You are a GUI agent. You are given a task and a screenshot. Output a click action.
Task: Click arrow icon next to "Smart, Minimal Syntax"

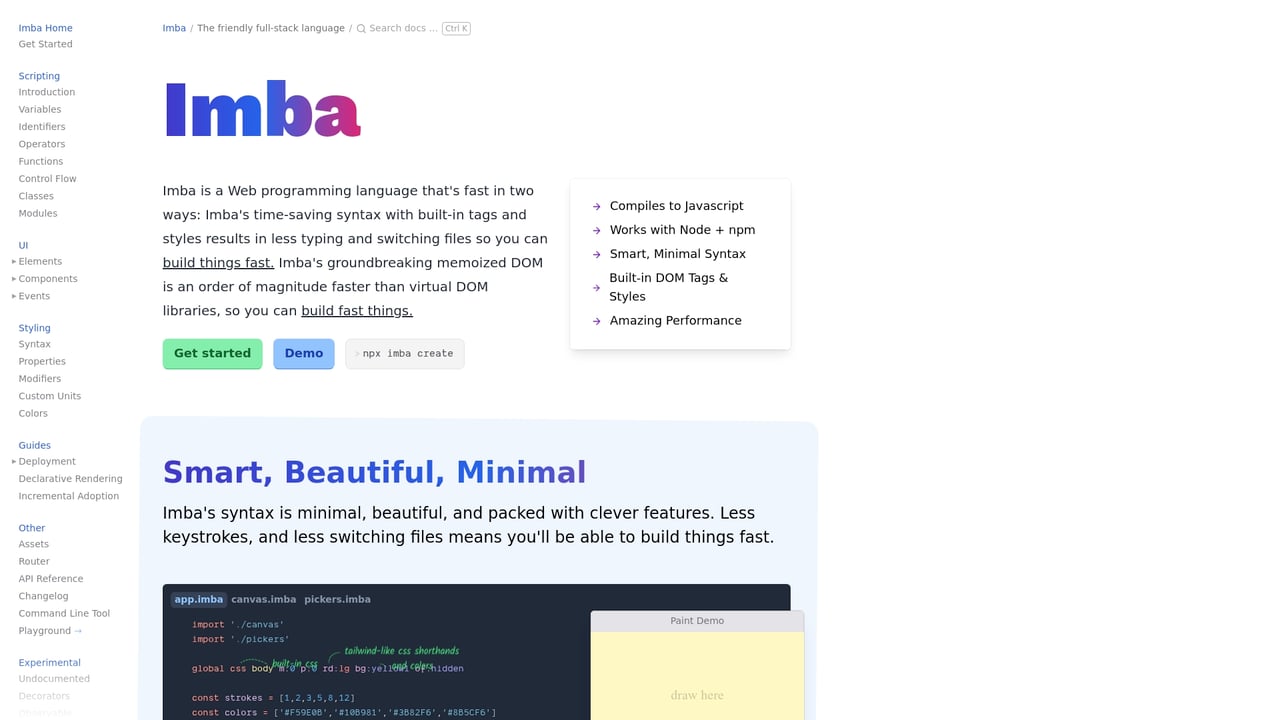[596, 253]
